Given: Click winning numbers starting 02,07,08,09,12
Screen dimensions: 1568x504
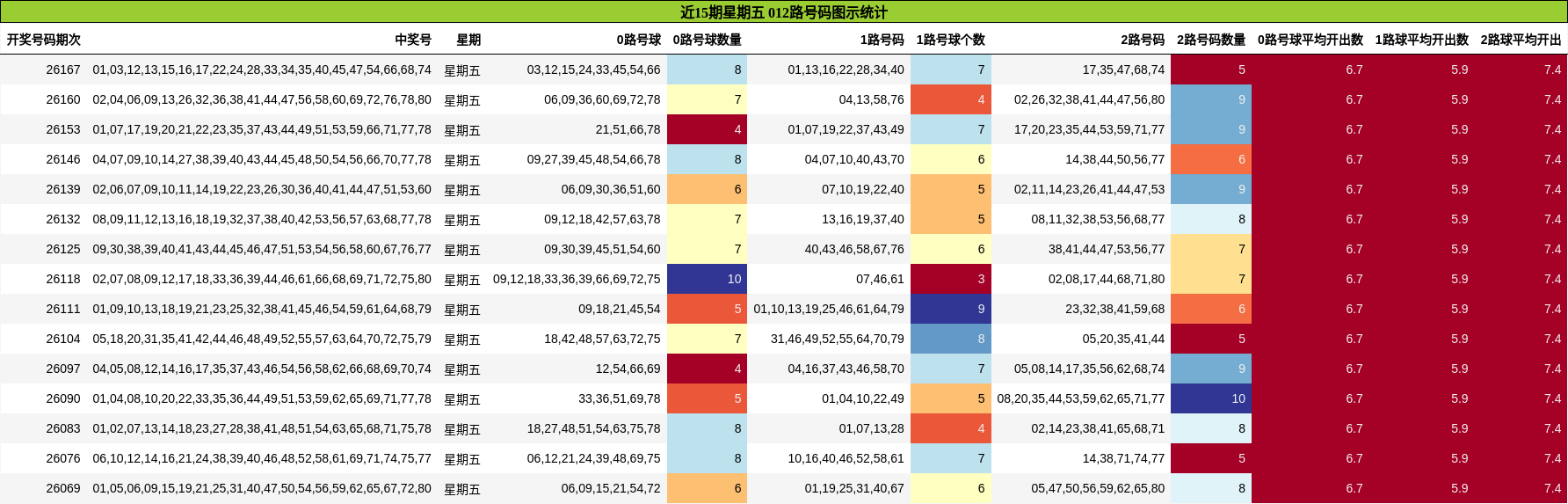Looking at the screenshot, I should tap(262, 279).
